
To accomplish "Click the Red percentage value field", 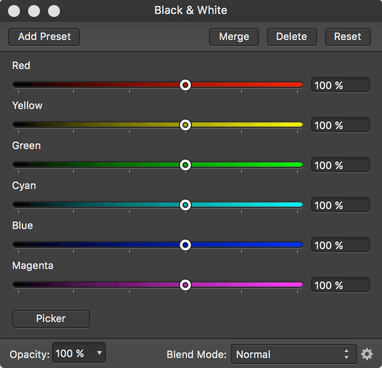I will point(340,85).
